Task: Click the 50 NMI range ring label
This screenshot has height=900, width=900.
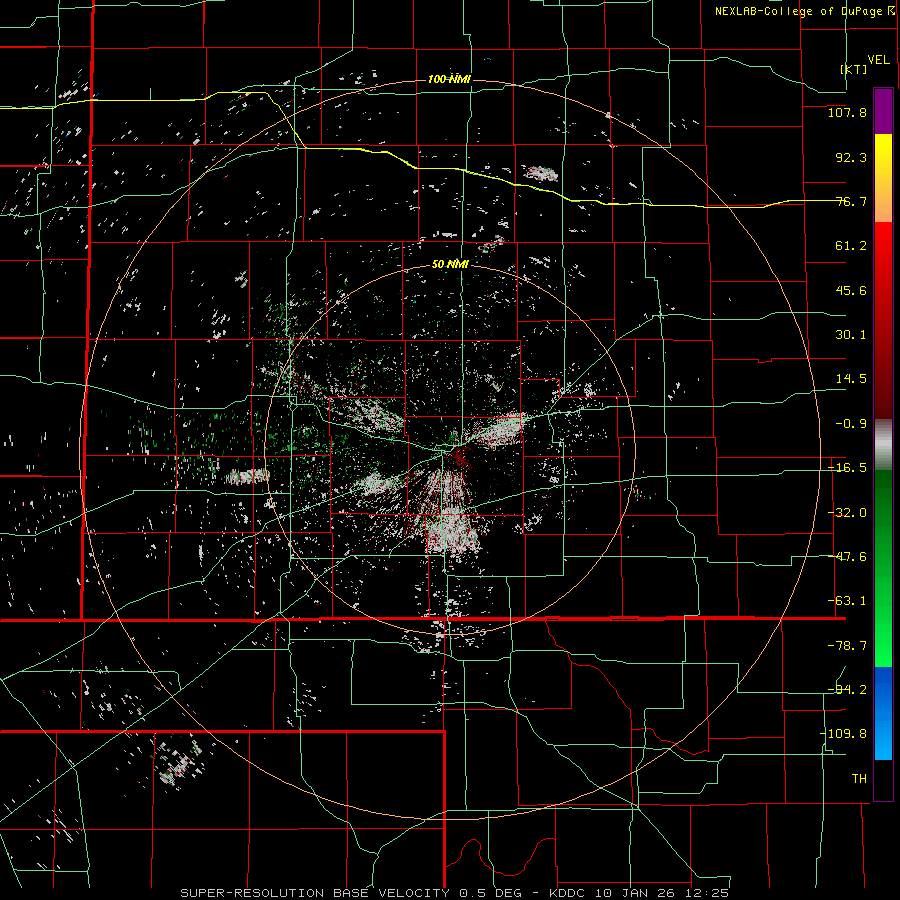Action: click(x=450, y=264)
